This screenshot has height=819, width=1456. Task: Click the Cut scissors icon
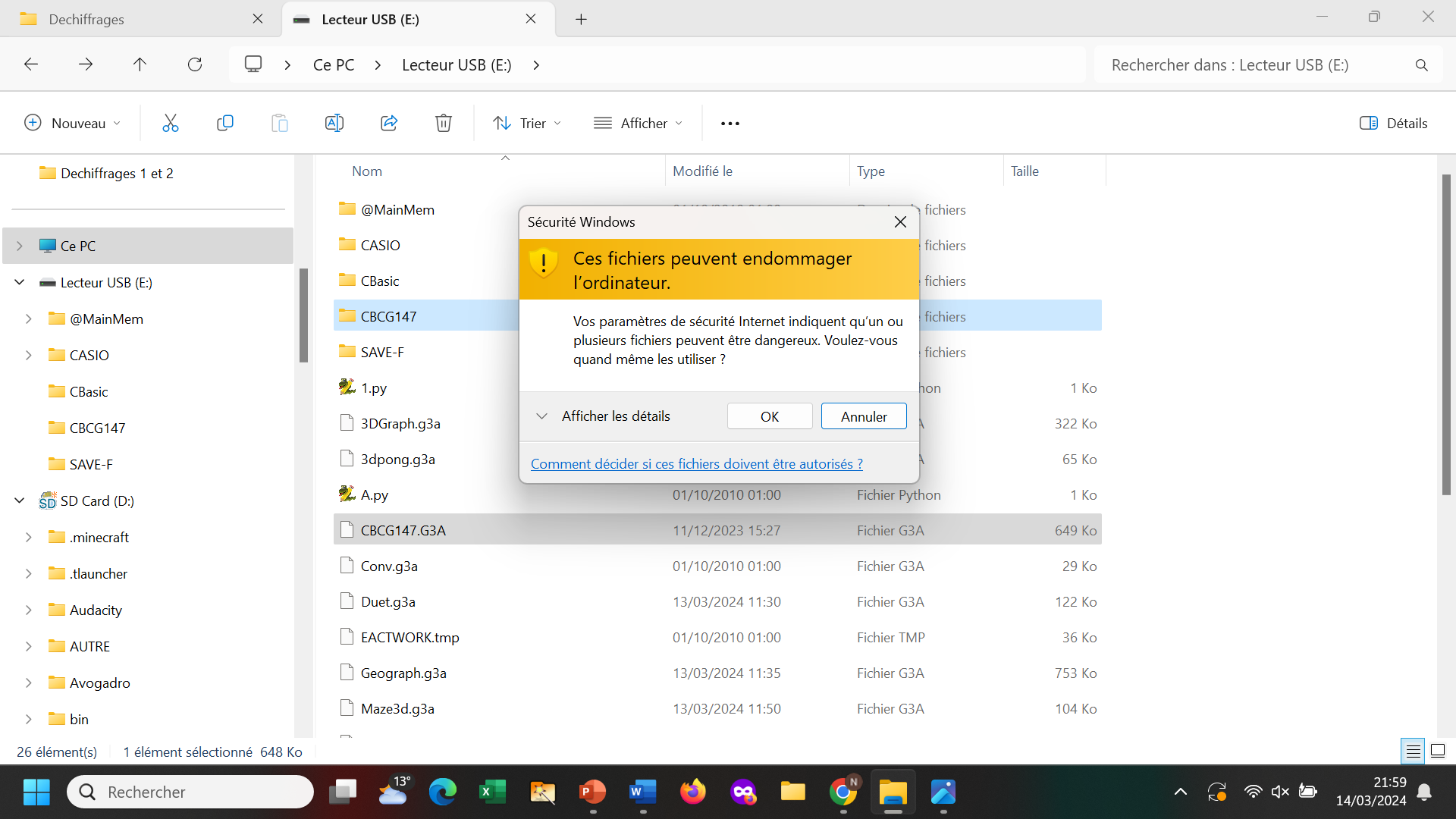pyautogui.click(x=171, y=123)
